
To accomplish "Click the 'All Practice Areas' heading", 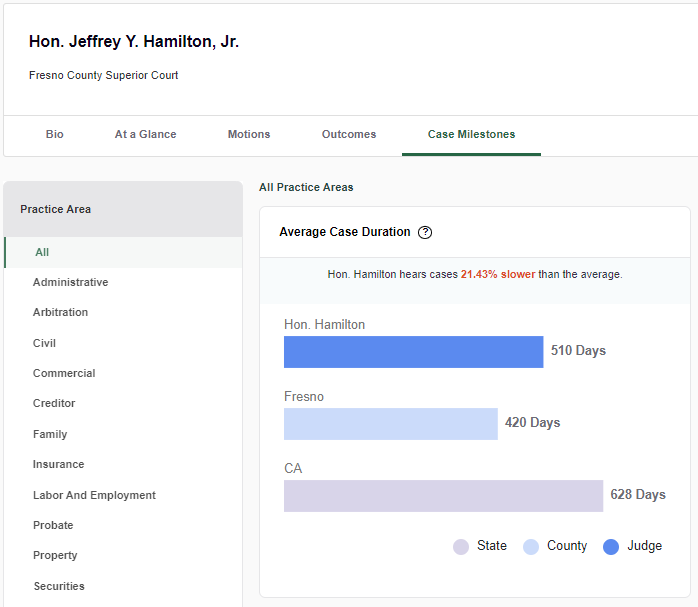I will [306, 187].
